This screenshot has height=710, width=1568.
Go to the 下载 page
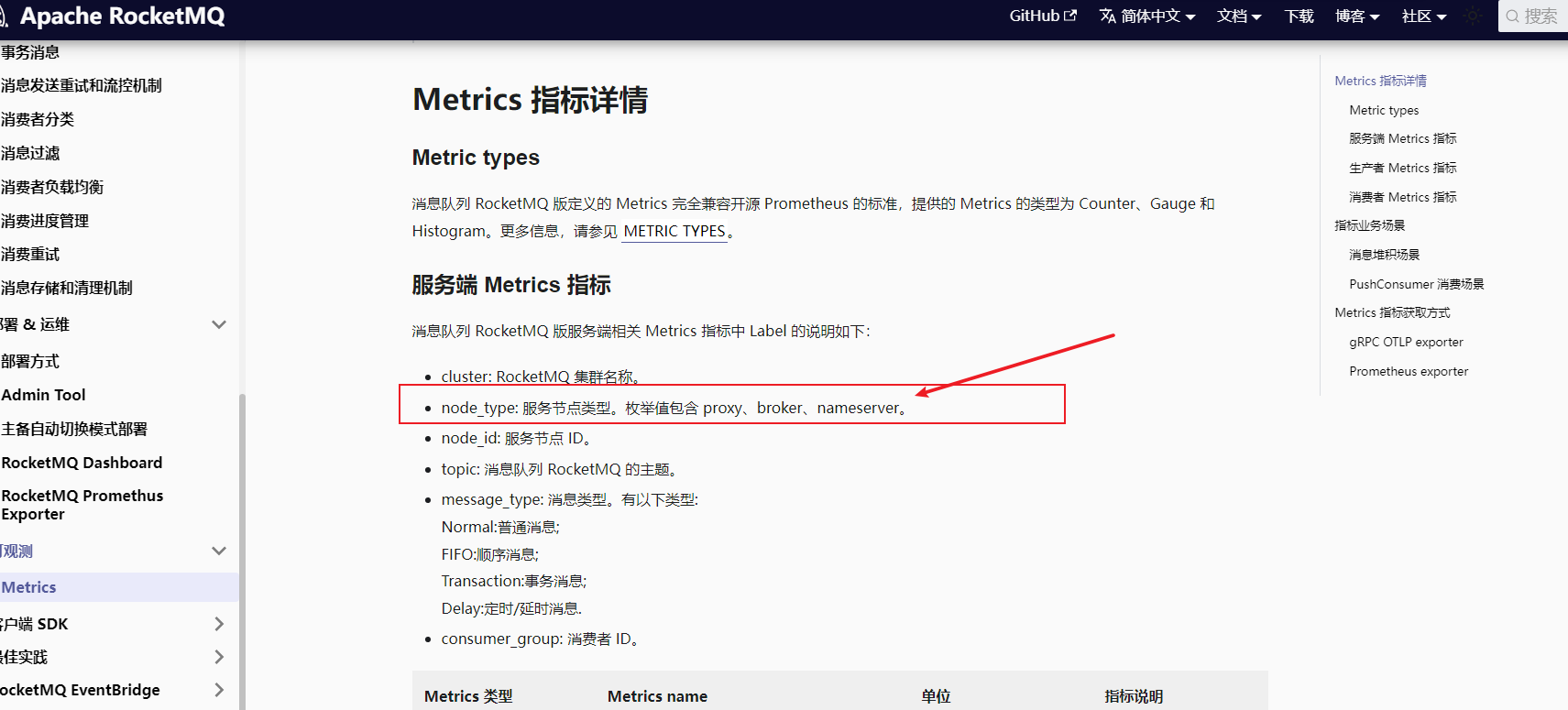tap(1299, 16)
